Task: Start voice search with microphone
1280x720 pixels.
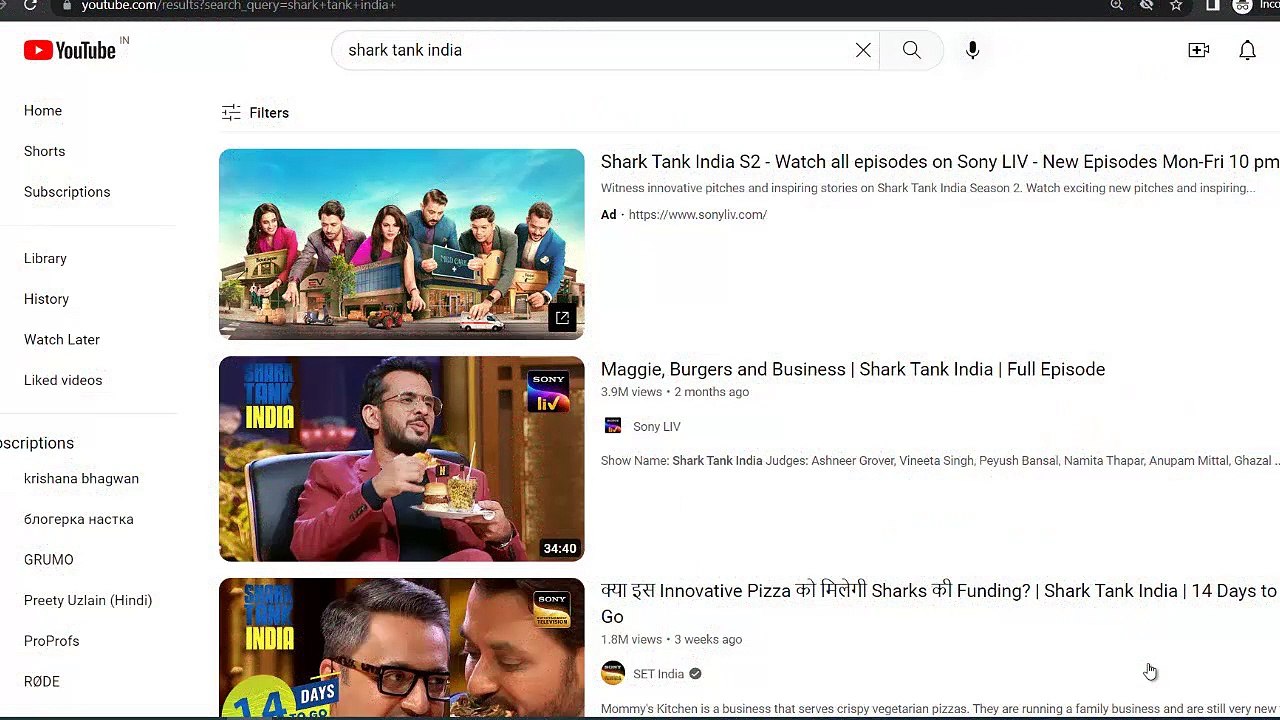Action: 972,50
